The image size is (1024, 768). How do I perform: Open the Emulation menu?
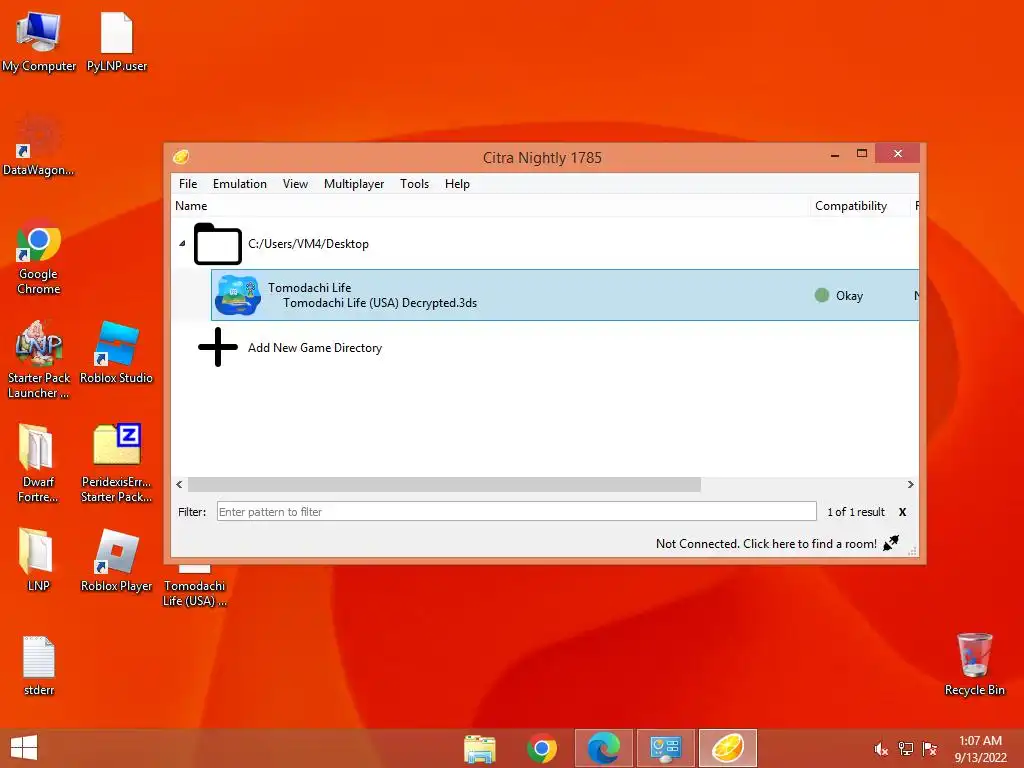(240, 184)
